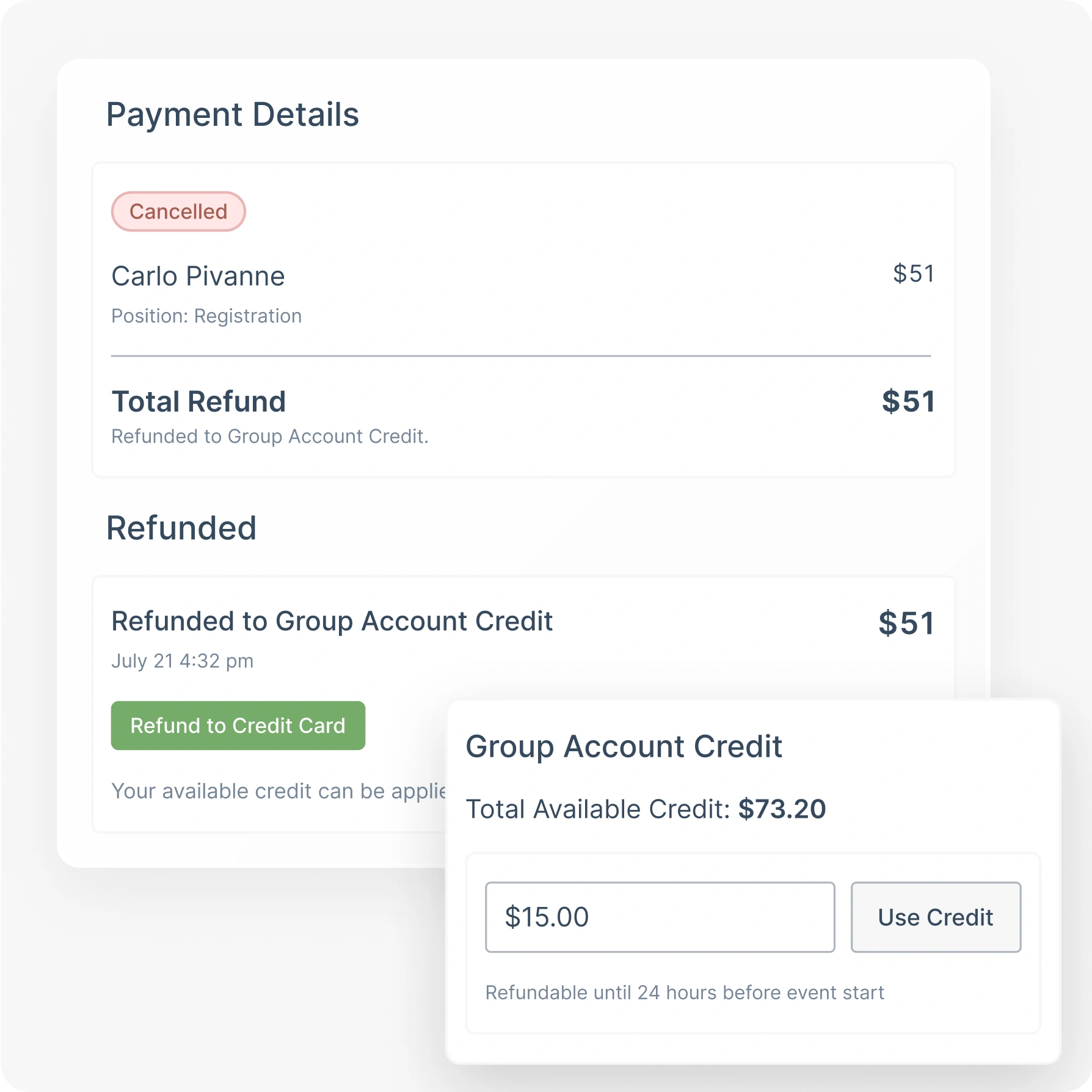Click the Refunded to Group Account Credit title
Image resolution: width=1092 pixels, height=1092 pixels.
point(332,622)
